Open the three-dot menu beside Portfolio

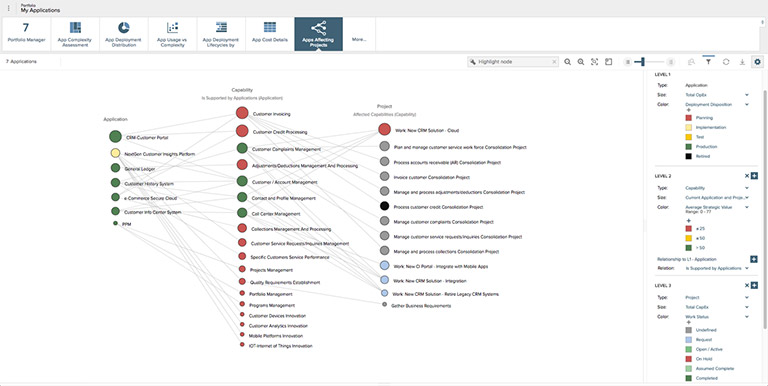click(x=8, y=8)
